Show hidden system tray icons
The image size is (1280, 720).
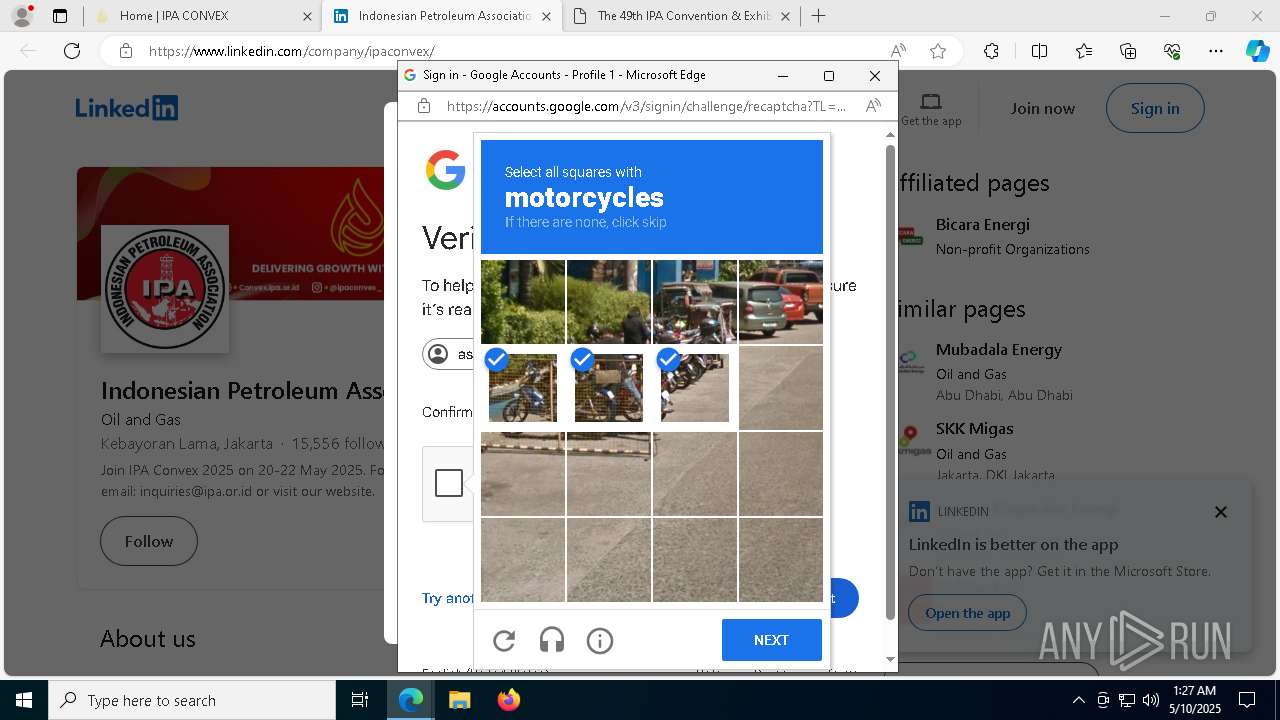tap(1078, 700)
